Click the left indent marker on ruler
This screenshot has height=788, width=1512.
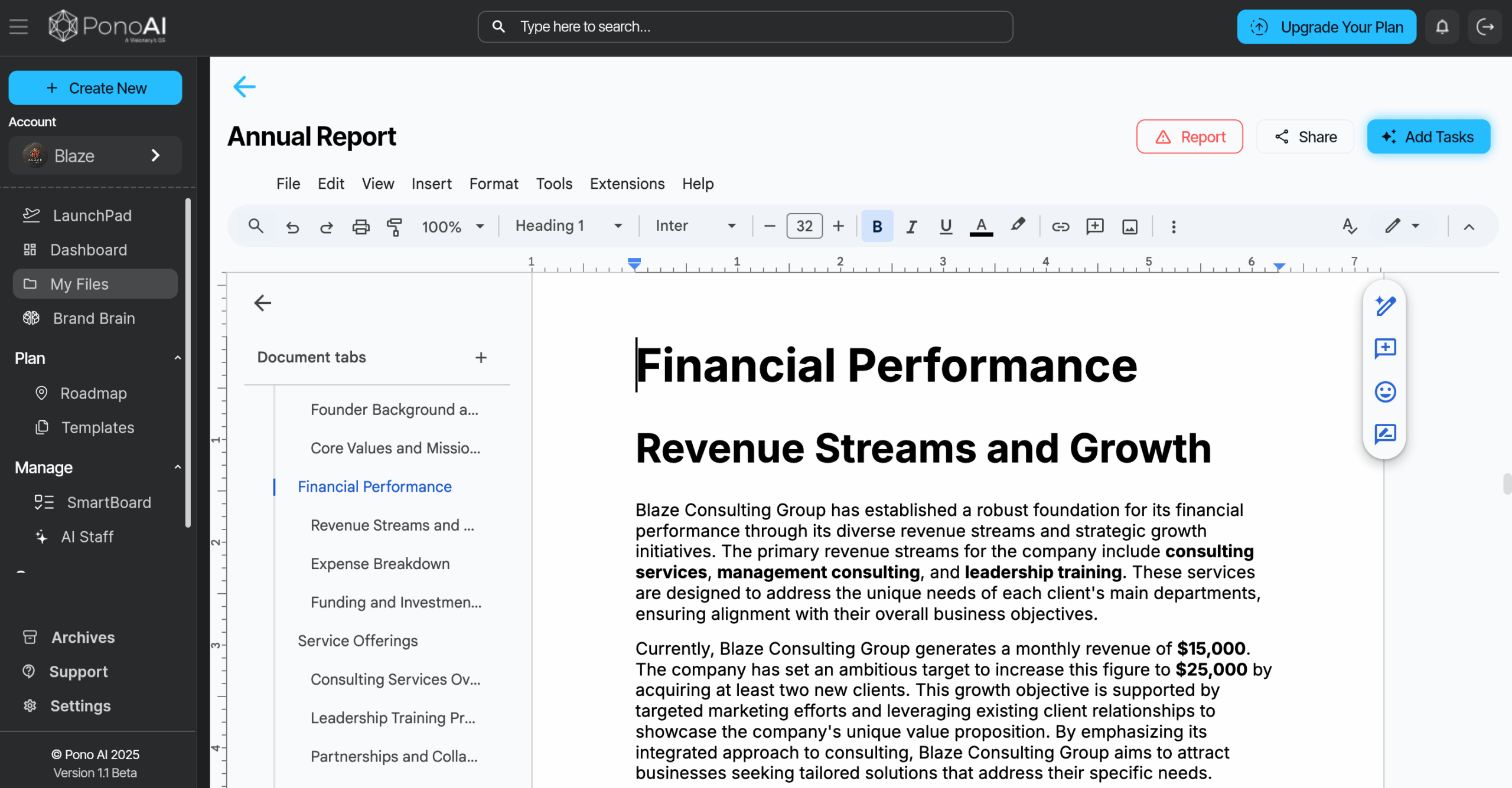pos(634,264)
